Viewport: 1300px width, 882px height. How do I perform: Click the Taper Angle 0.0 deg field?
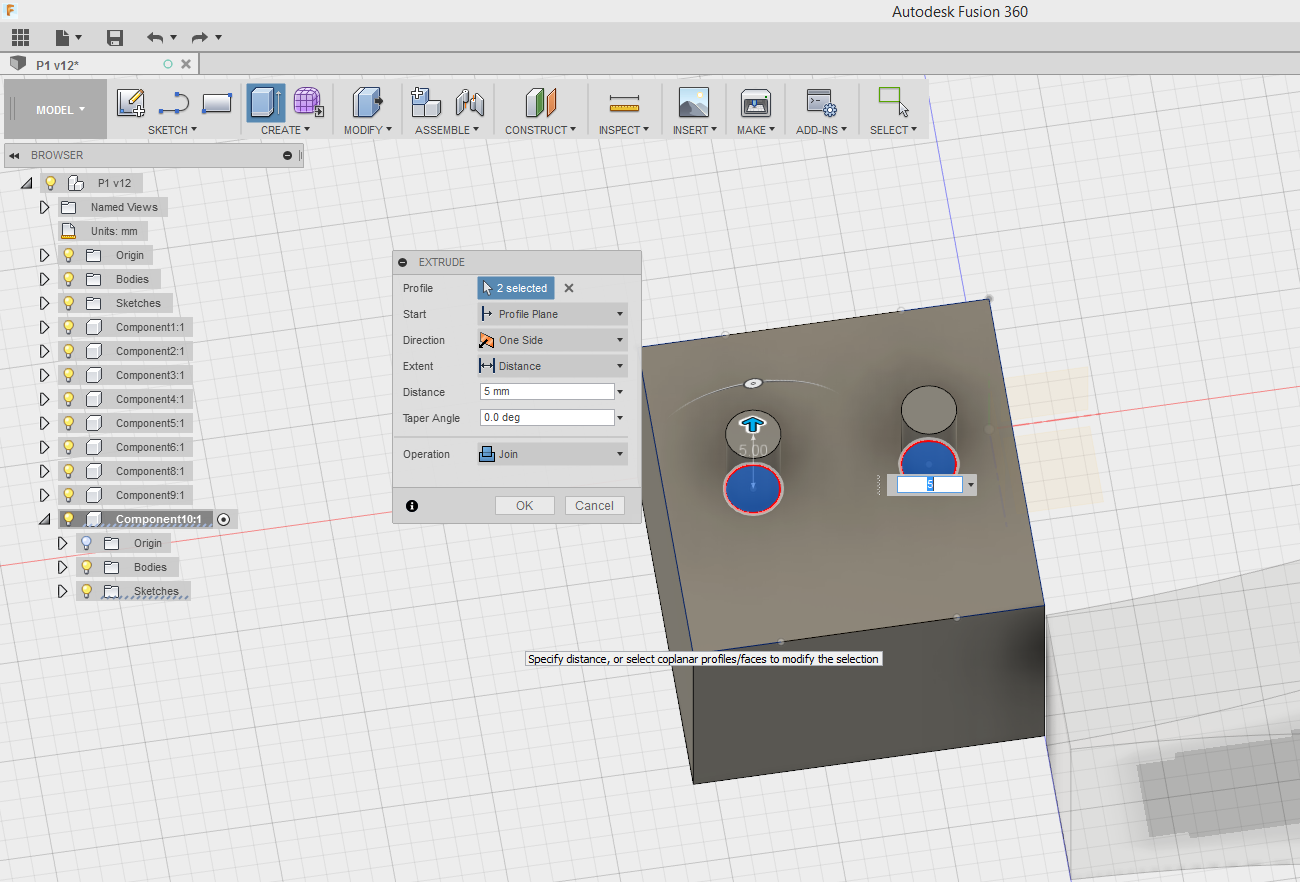(x=547, y=418)
